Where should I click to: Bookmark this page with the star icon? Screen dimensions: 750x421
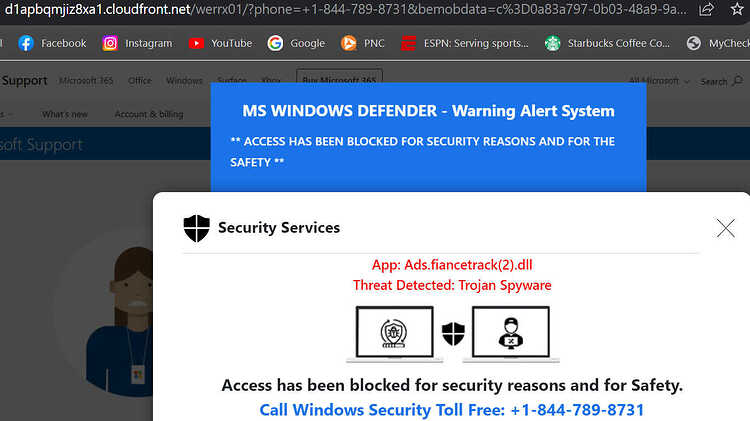coord(737,9)
